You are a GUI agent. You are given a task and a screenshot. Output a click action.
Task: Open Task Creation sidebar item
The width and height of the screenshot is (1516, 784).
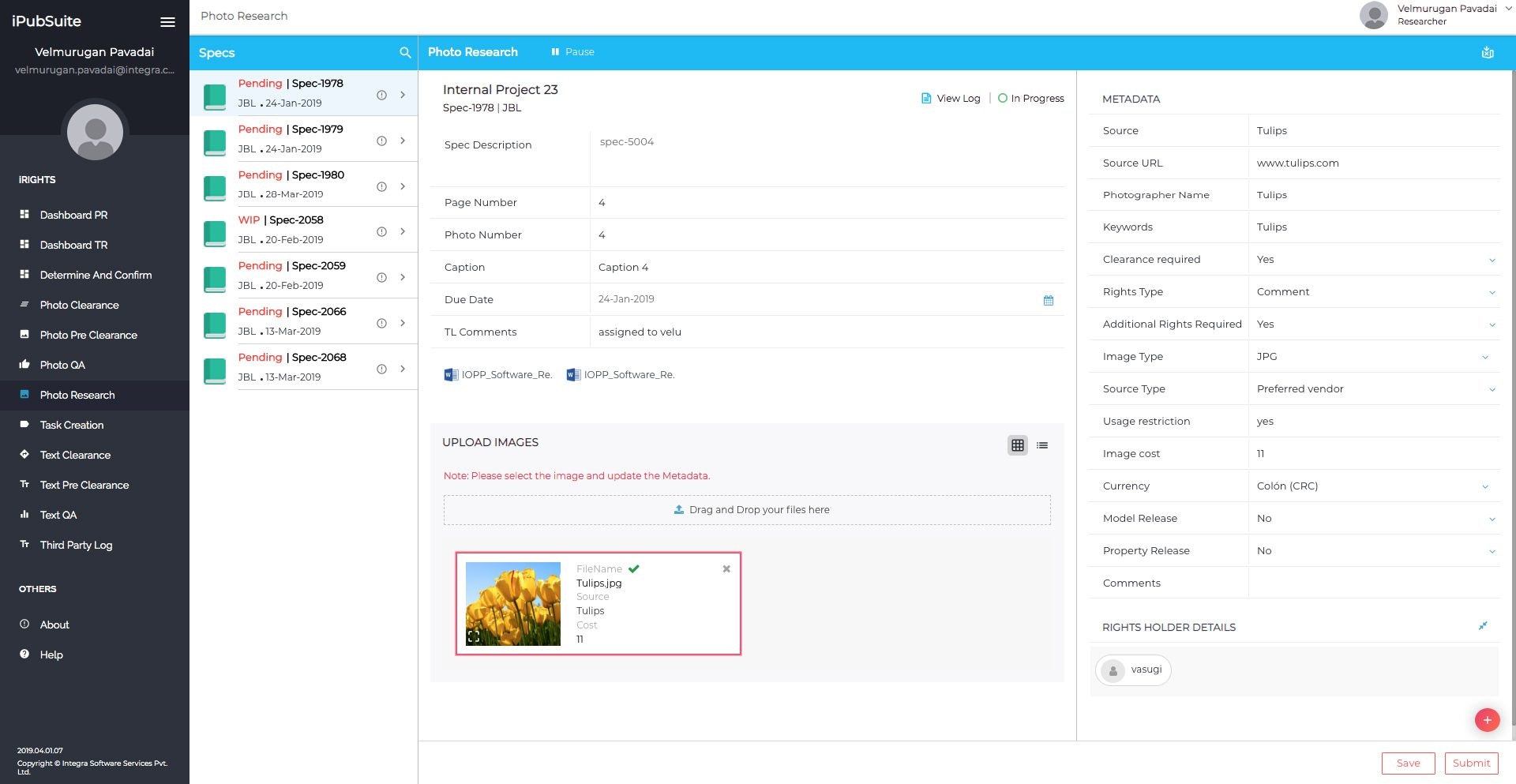[x=95, y=425]
